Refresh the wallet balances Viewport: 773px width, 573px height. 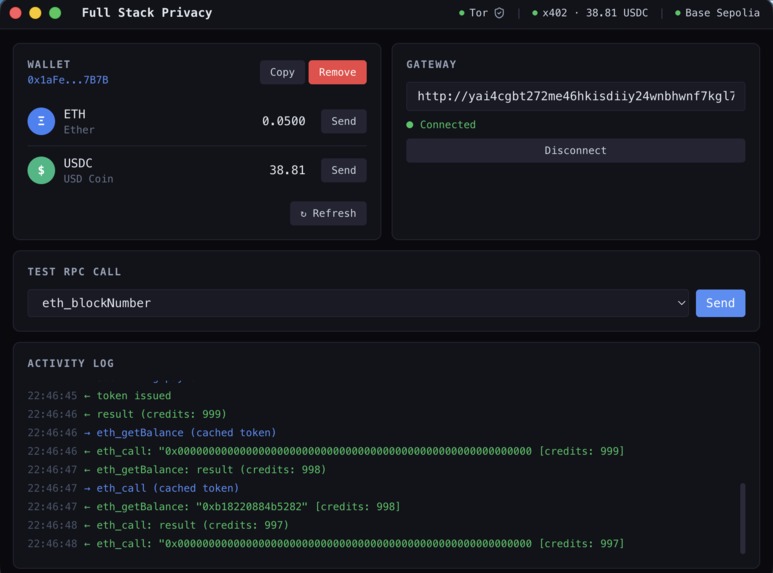pos(328,214)
